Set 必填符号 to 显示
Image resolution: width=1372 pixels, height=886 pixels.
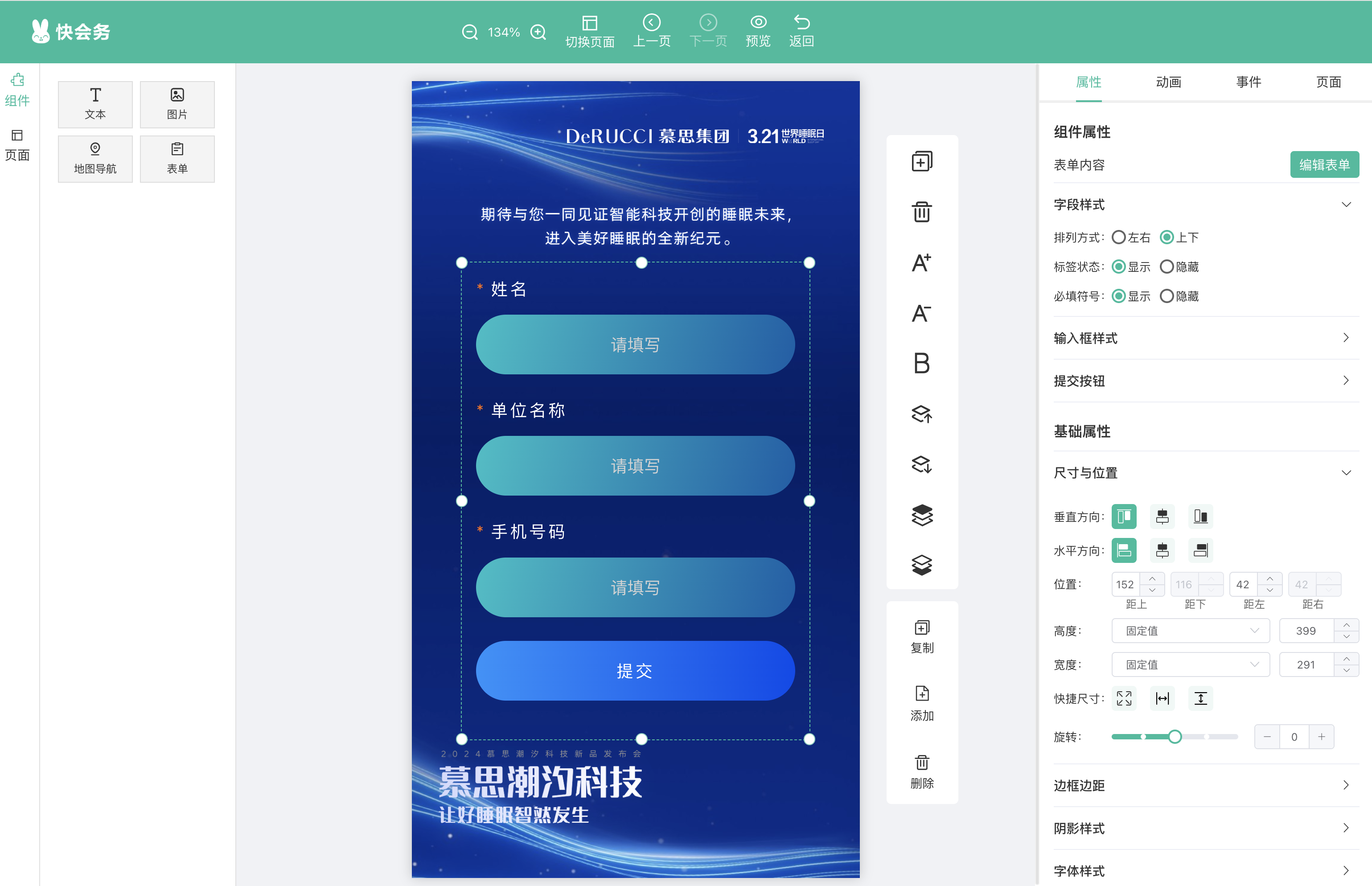(1118, 296)
